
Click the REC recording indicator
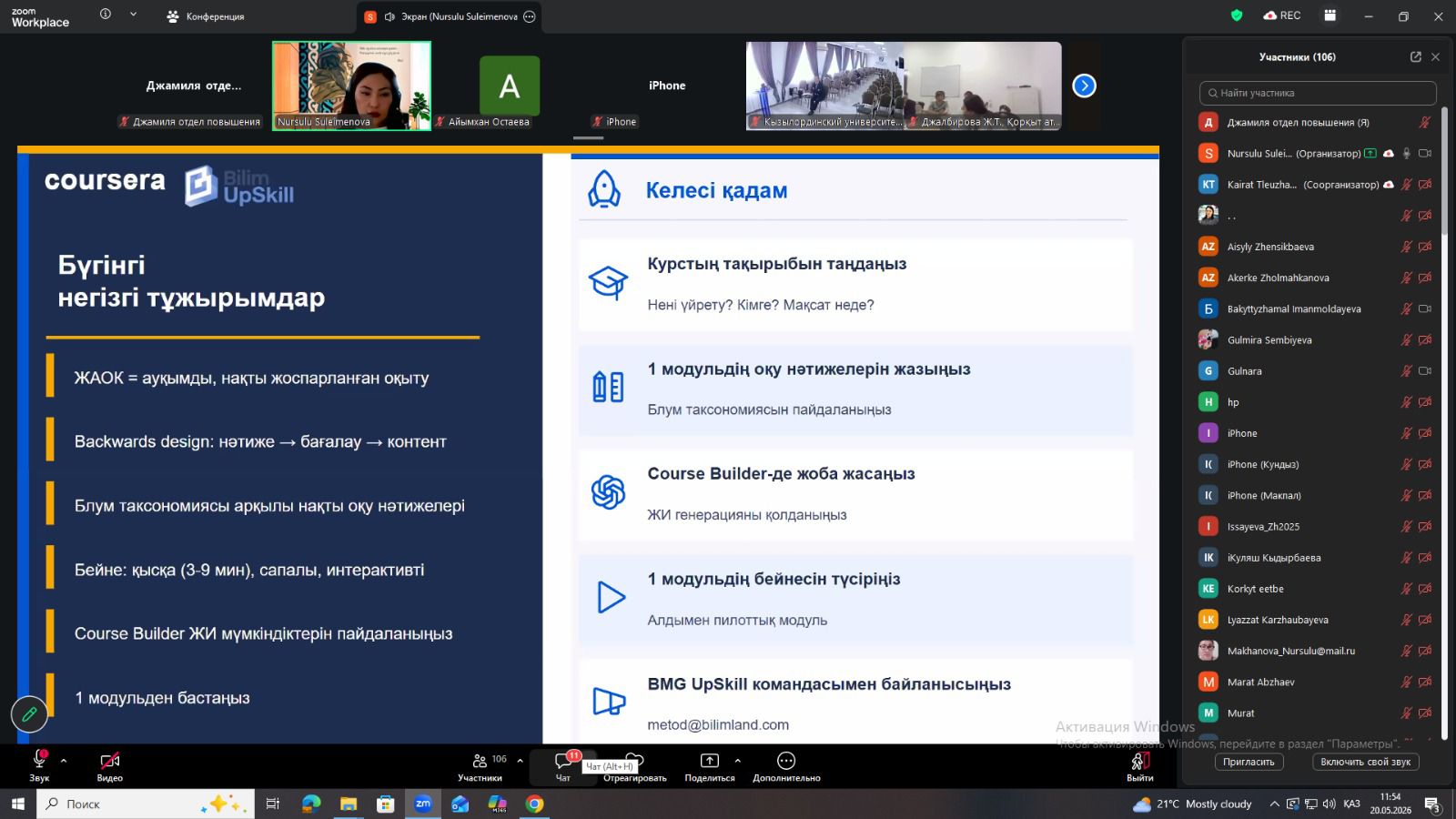click(1282, 15)
